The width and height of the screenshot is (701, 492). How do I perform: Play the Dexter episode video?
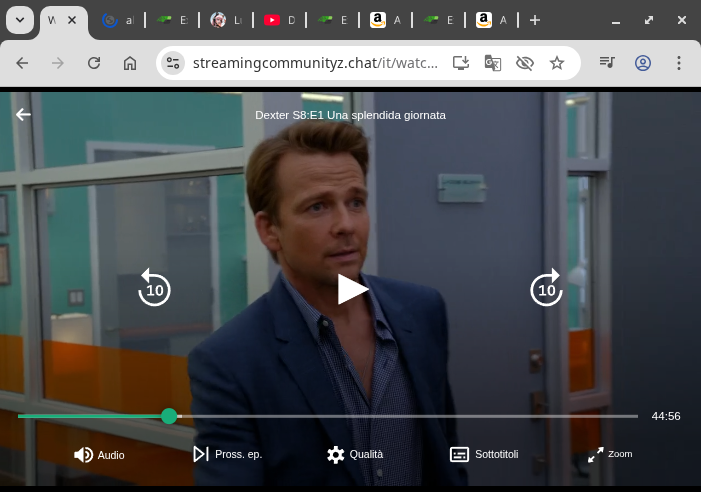point(353,289)
